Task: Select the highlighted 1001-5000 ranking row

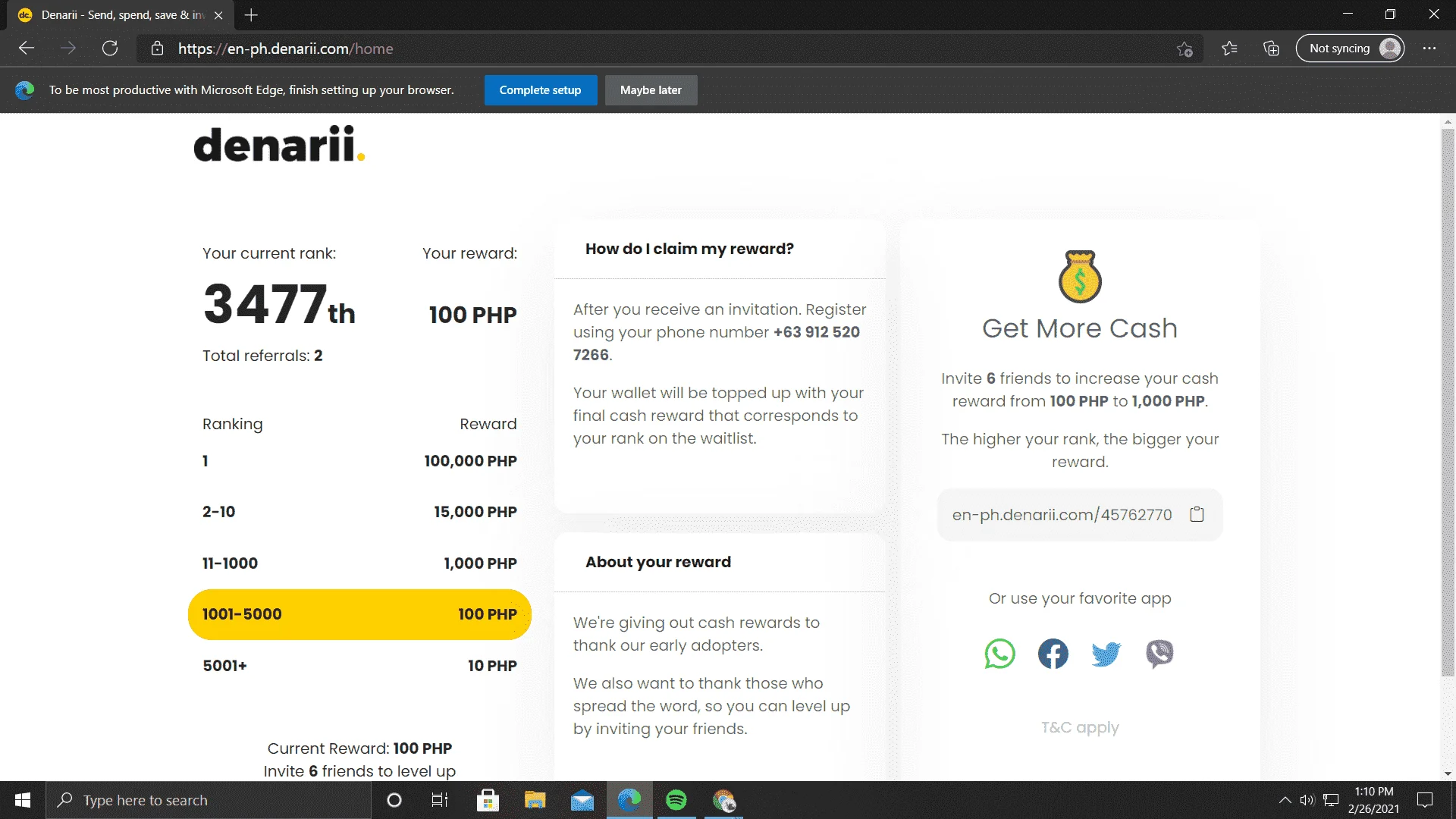Action: click(359, 614)
